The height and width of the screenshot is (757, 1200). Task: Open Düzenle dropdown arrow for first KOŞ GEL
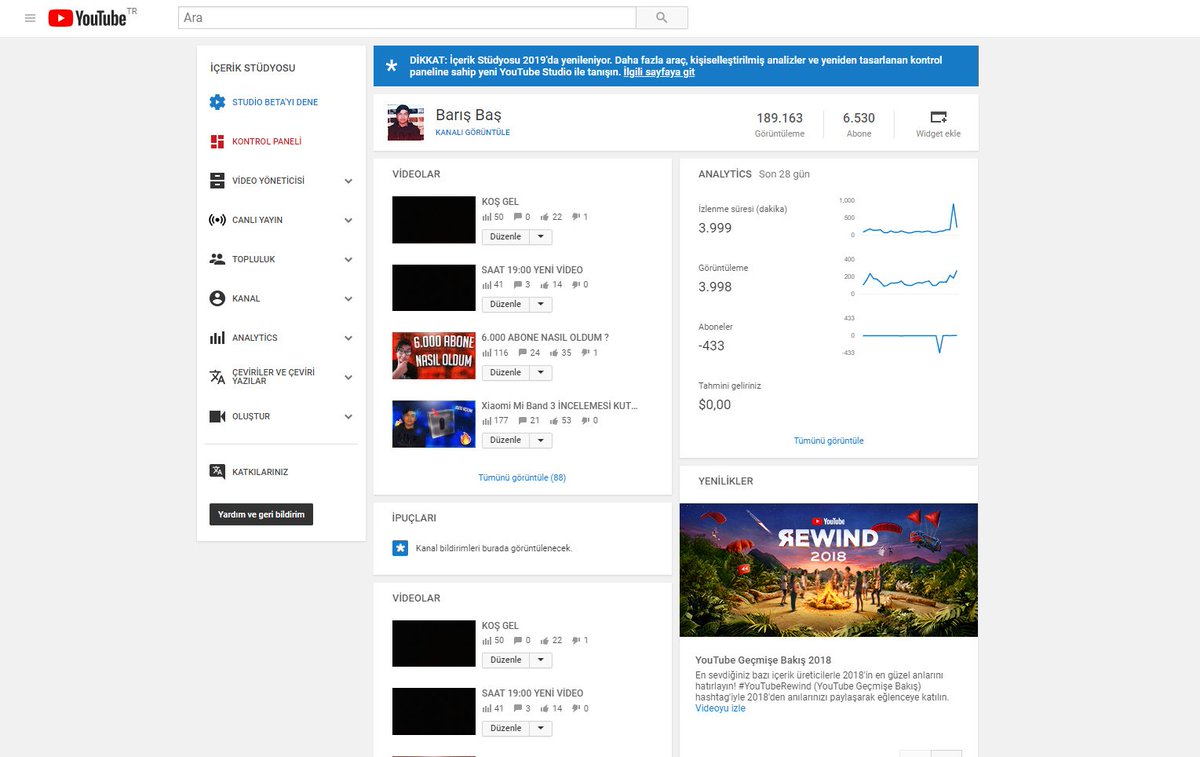539,237
